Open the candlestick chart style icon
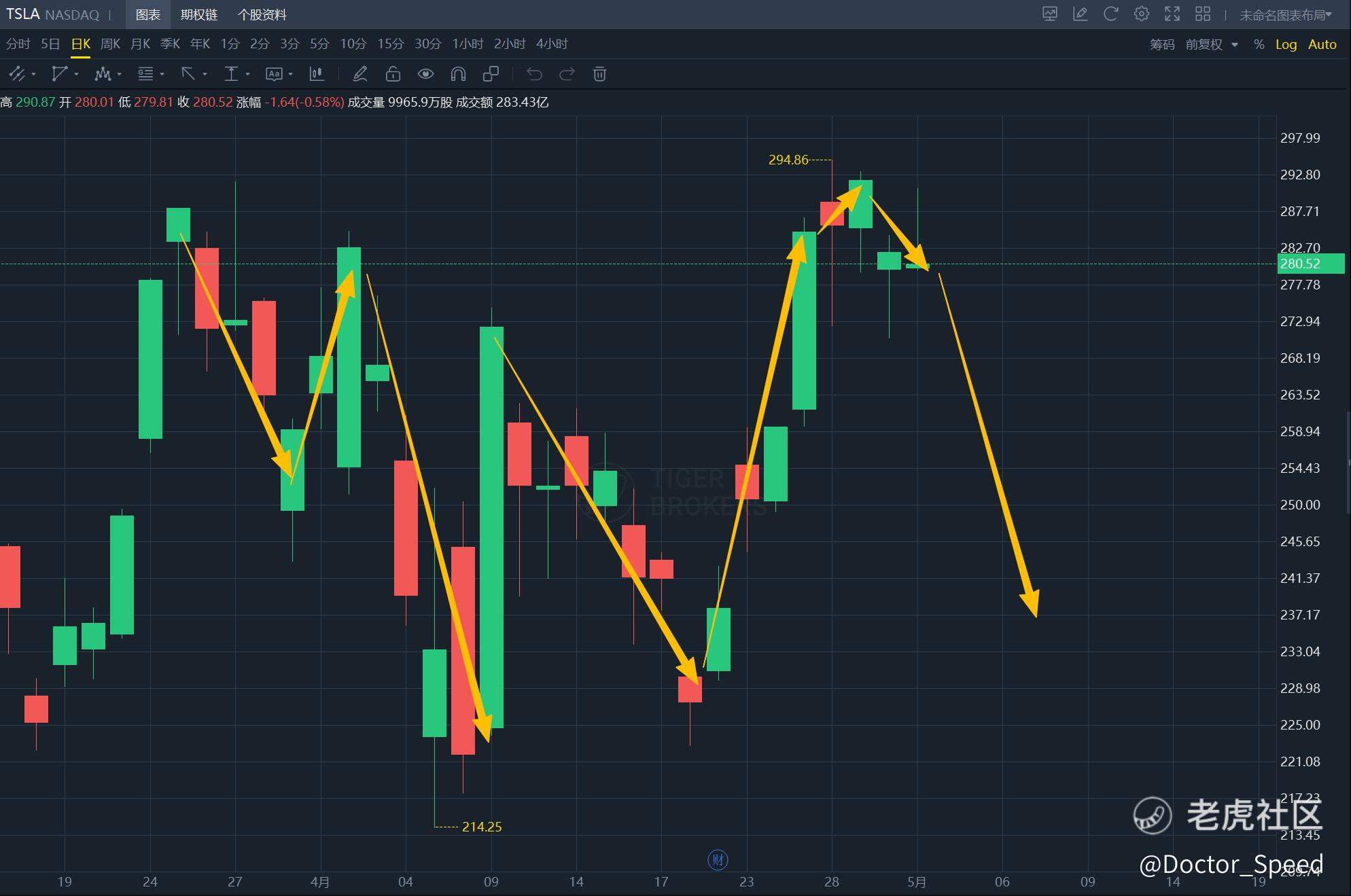Viewport: 1351px width, 896px height. point(317,73)
